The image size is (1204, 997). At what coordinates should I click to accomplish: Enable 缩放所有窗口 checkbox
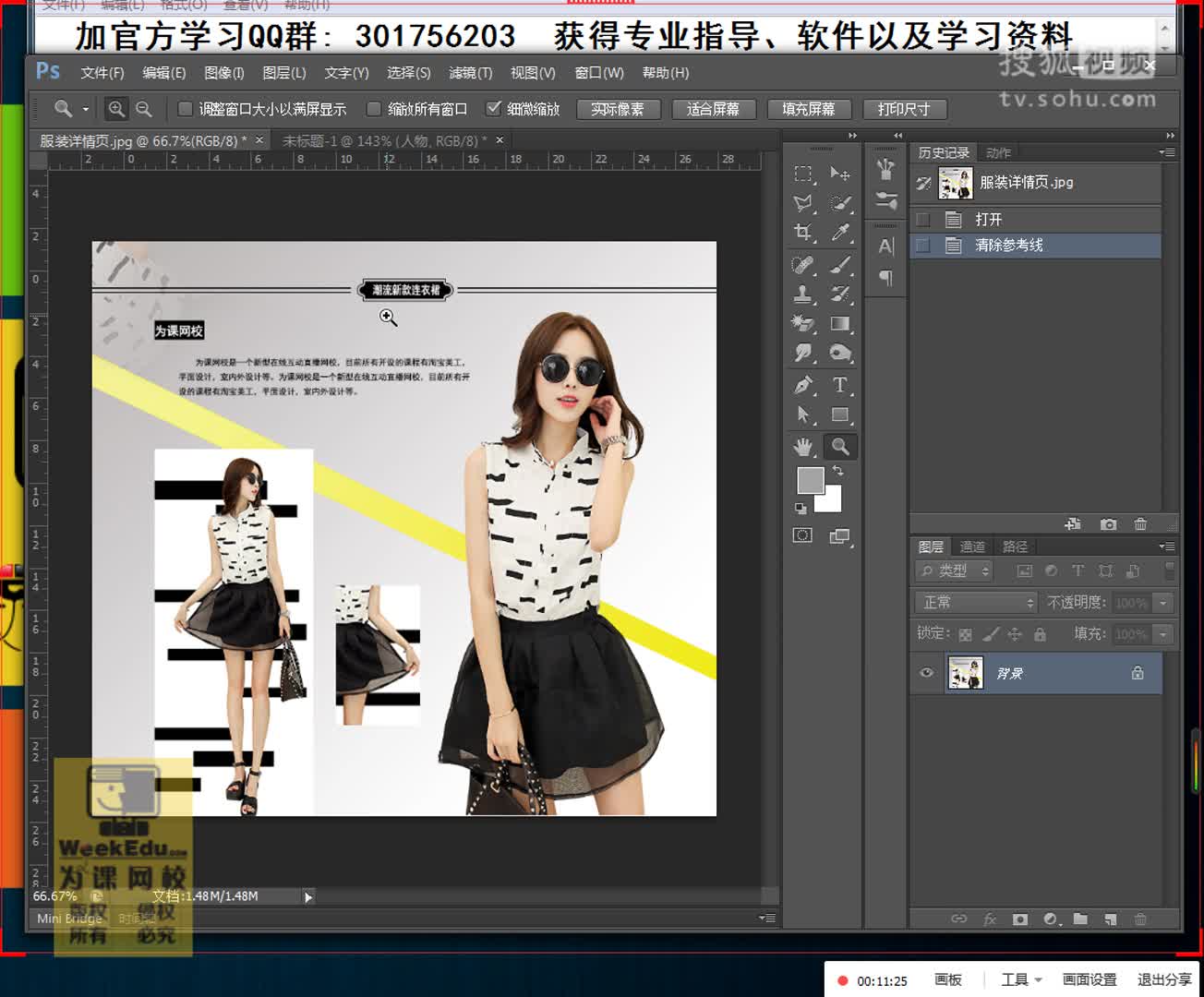[374, 109]
